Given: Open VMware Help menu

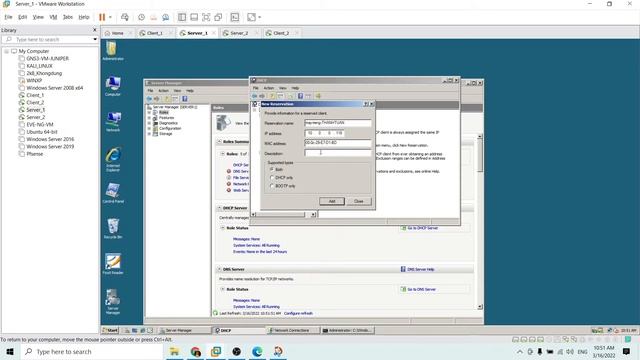Looking at the screenshot, I should click(x=84, y=17).
